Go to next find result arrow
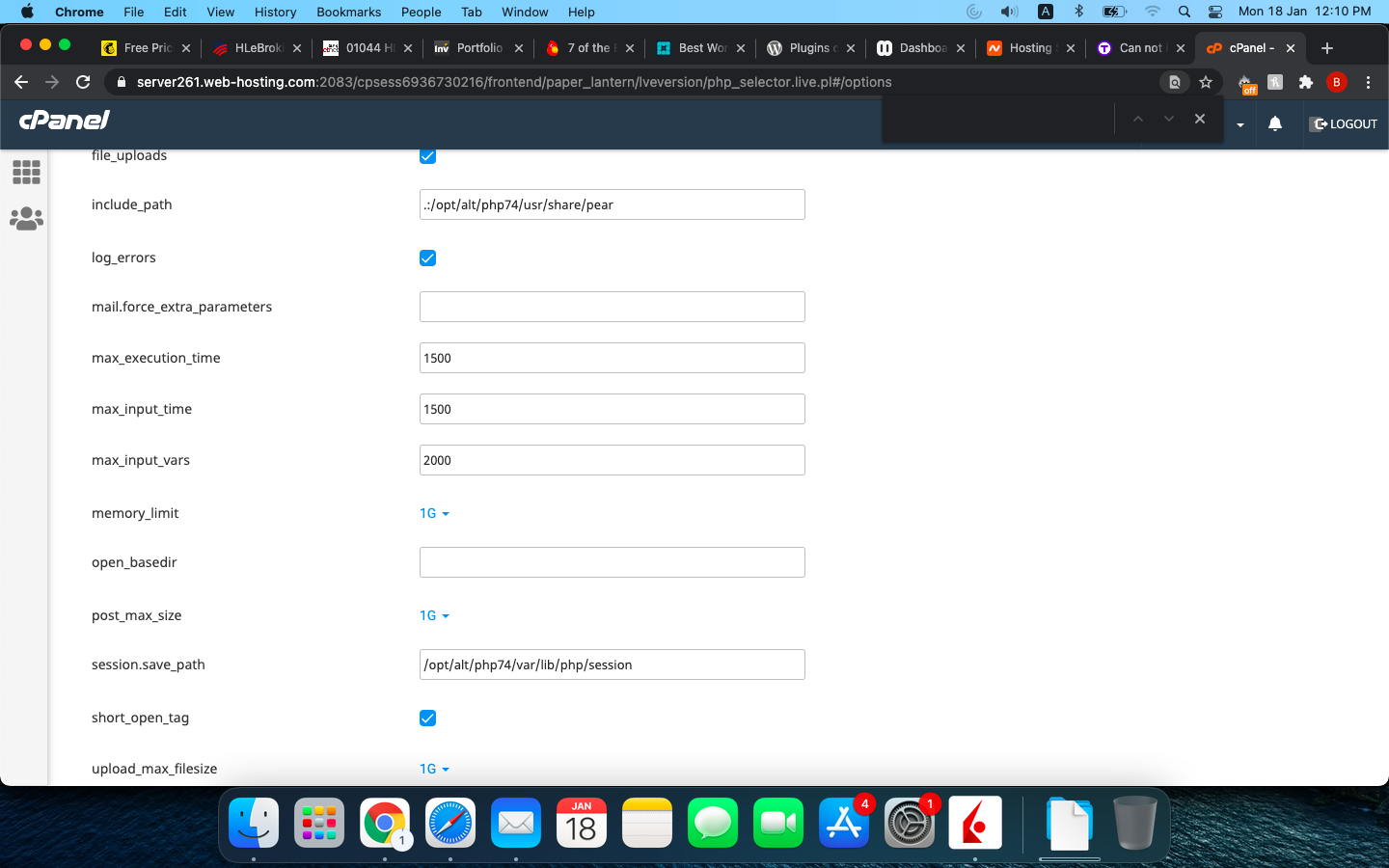Image resolution: width=1389 pixels, height=868 pixels. pos(1169,119)
